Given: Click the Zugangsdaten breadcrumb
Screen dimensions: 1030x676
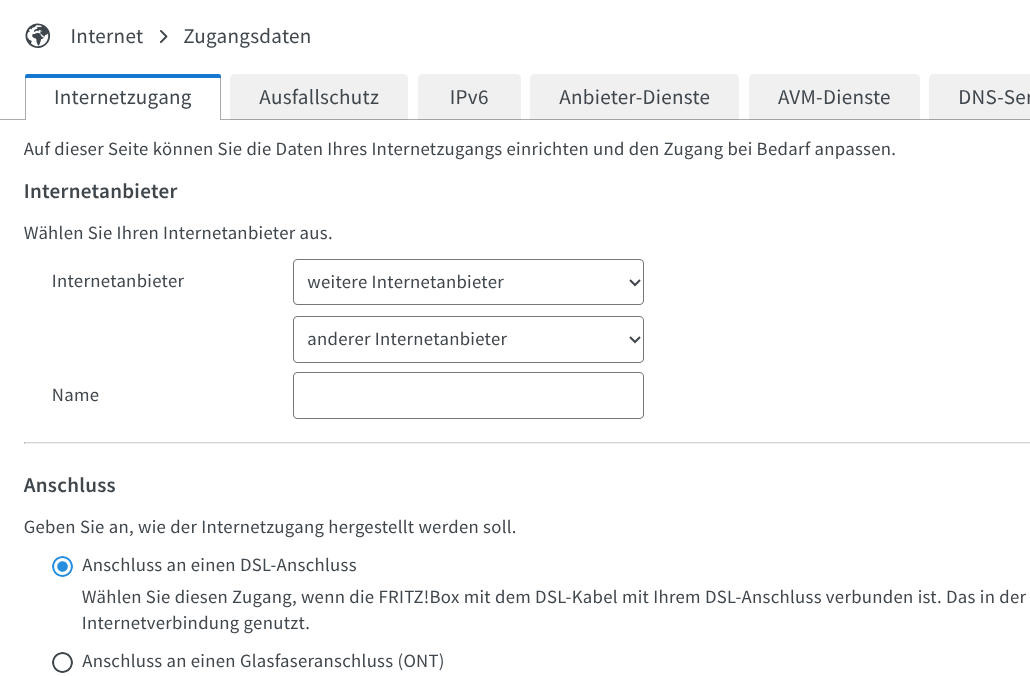Looking at the screenshot, I should coord(247,37).
